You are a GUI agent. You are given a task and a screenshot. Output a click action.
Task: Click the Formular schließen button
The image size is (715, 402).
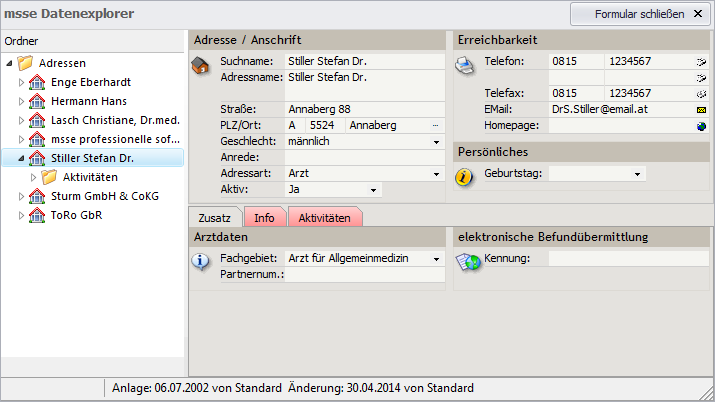coord(640,14)
